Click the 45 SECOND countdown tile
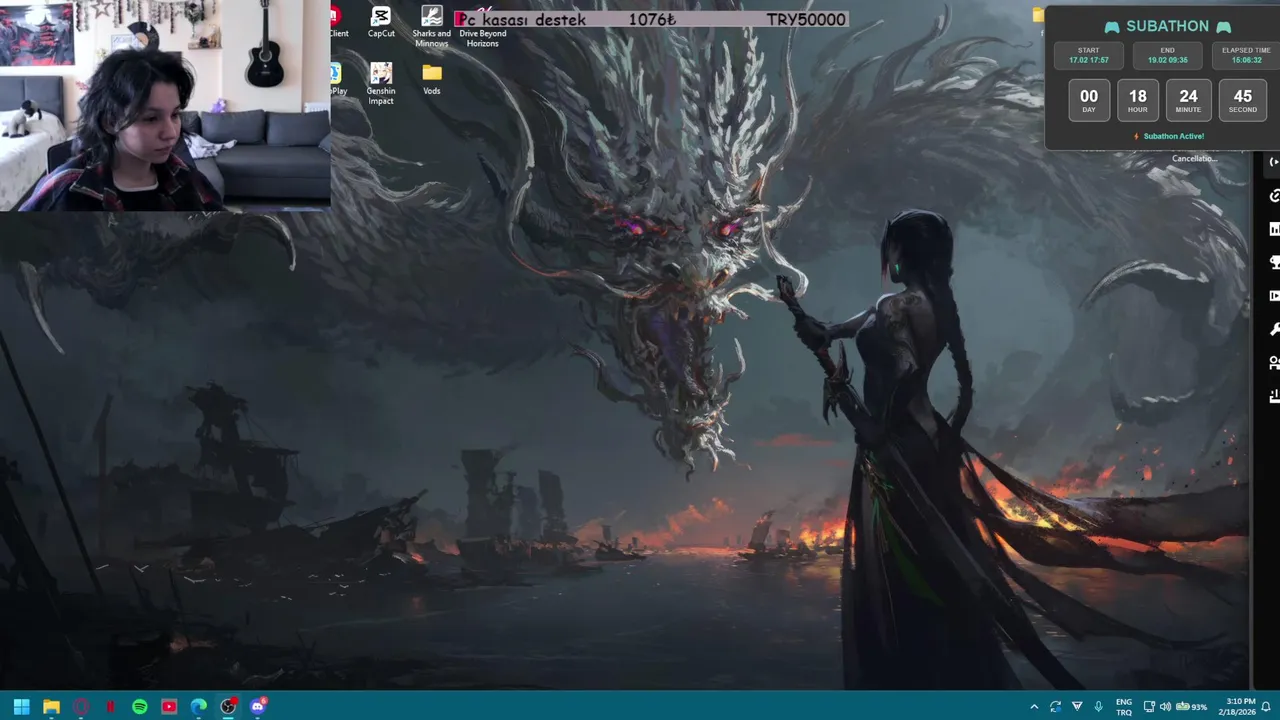 [1243, 100]
